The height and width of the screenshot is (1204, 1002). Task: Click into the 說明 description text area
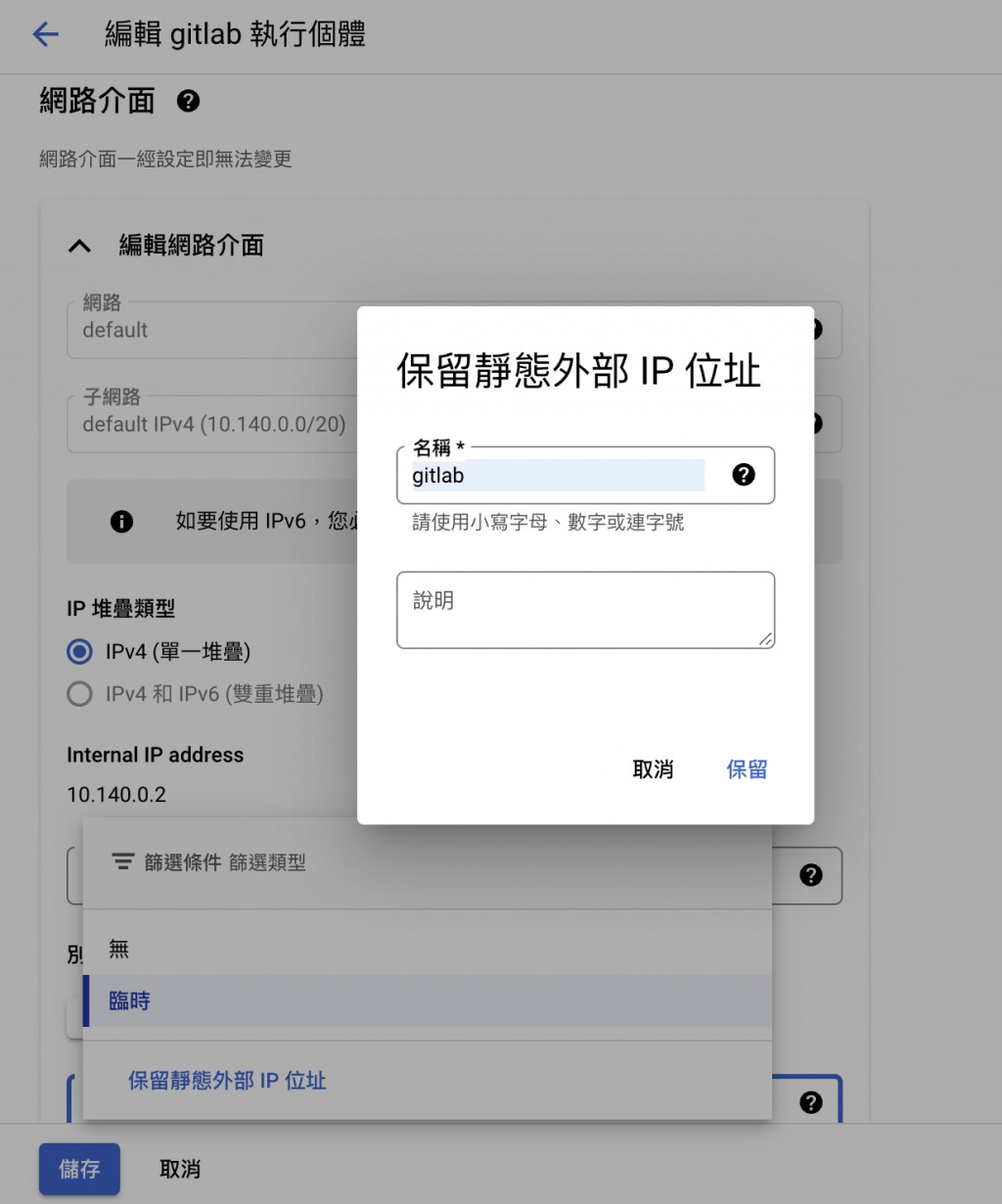(x=585, y=610)
